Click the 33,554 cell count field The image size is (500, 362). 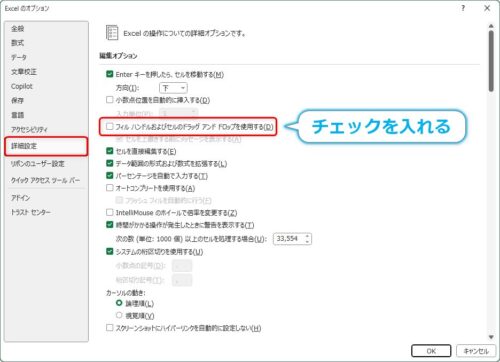[x=289, y=239]
